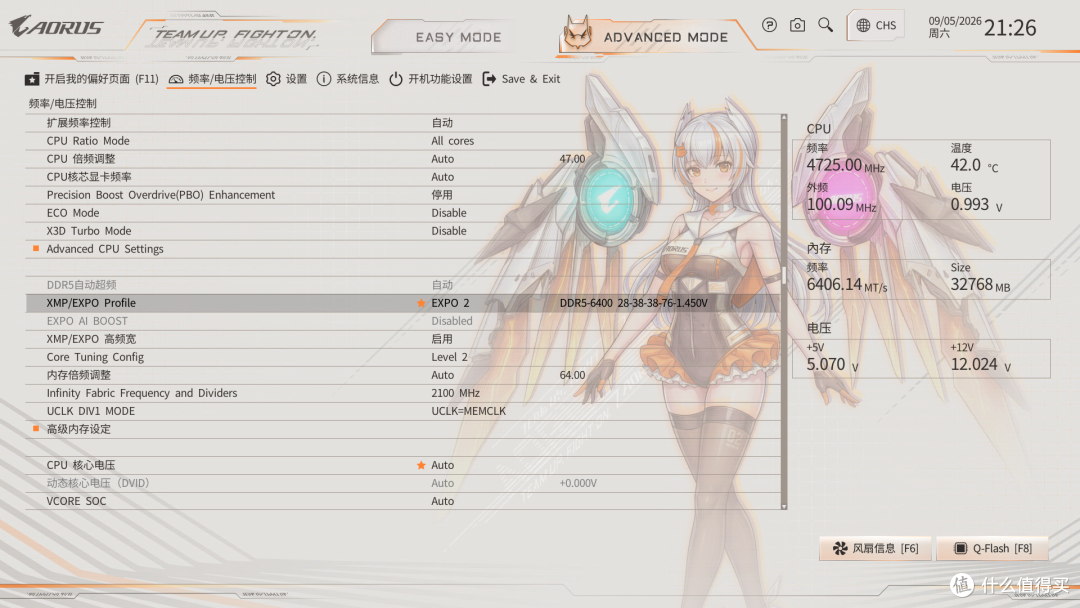Toggle XMP/EXPO 高频宽 启用 setting

pyautogui.click(x=442, y=339)
